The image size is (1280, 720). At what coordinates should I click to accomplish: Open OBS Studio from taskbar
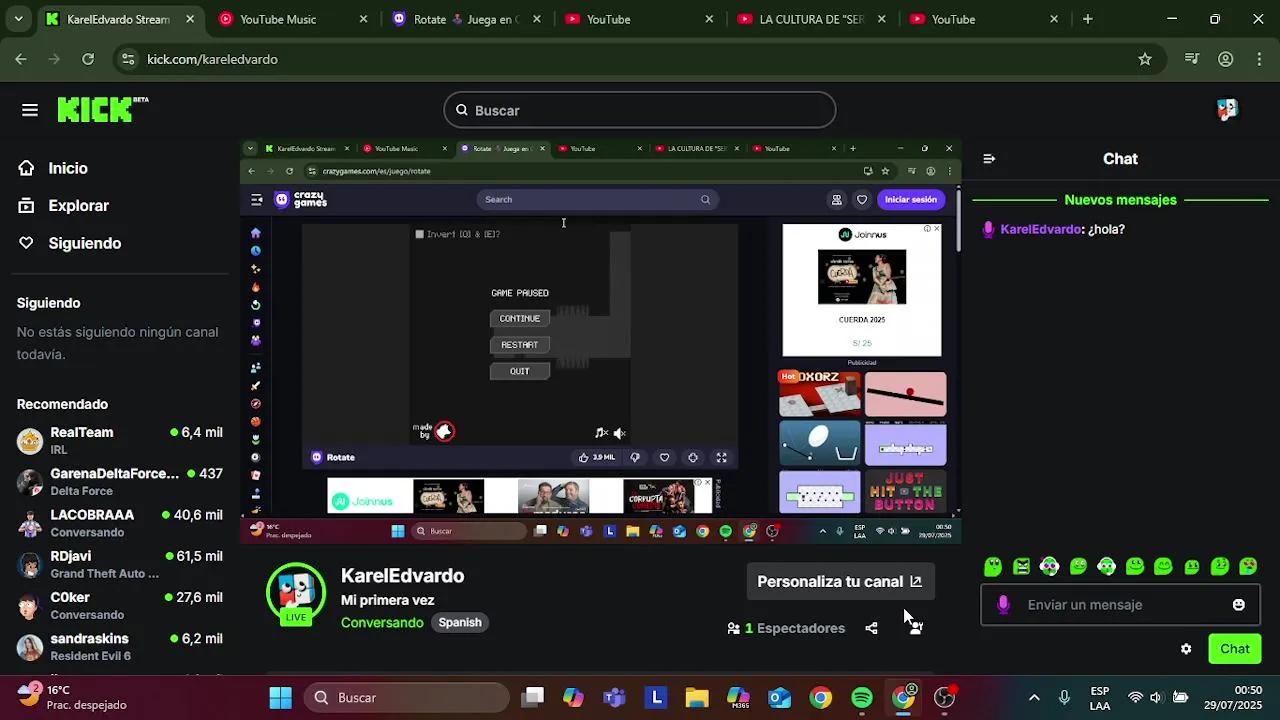944,697
